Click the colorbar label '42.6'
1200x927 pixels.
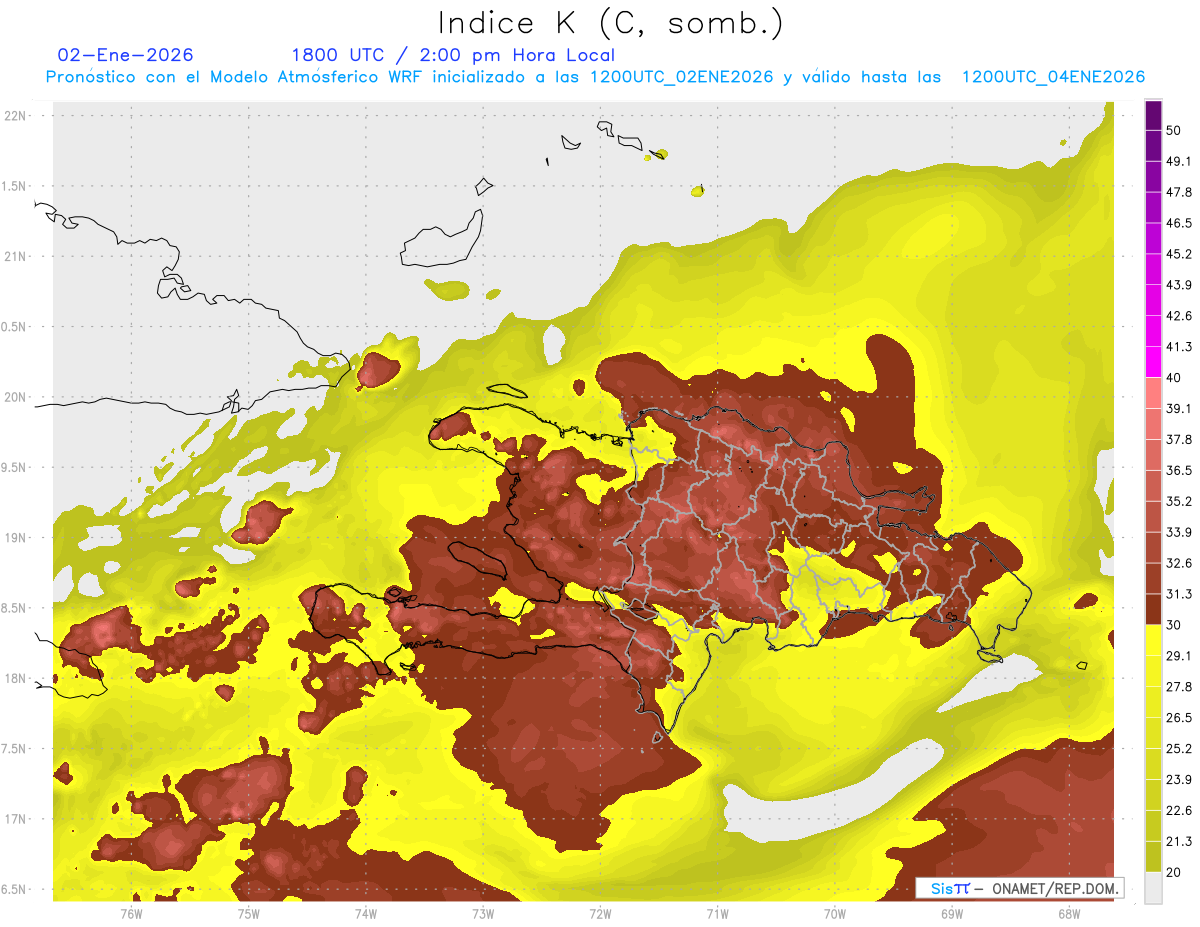coord(1178,316)
